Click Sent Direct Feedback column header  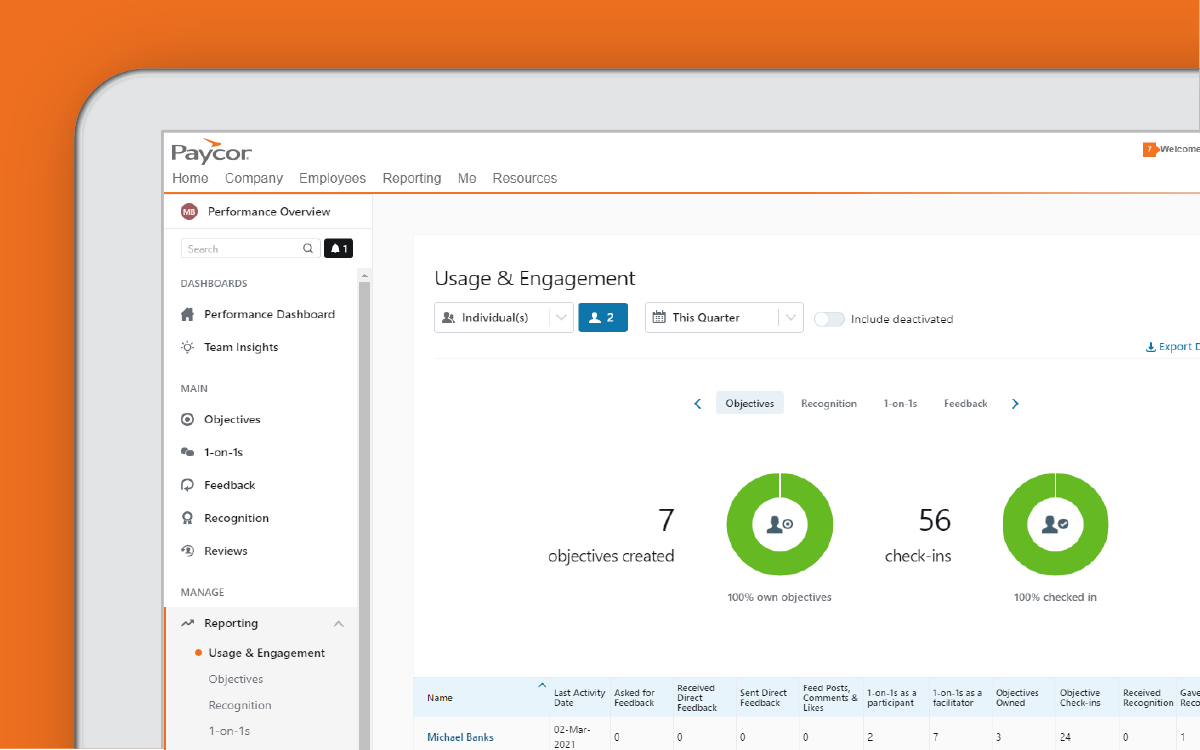[763, 698]
